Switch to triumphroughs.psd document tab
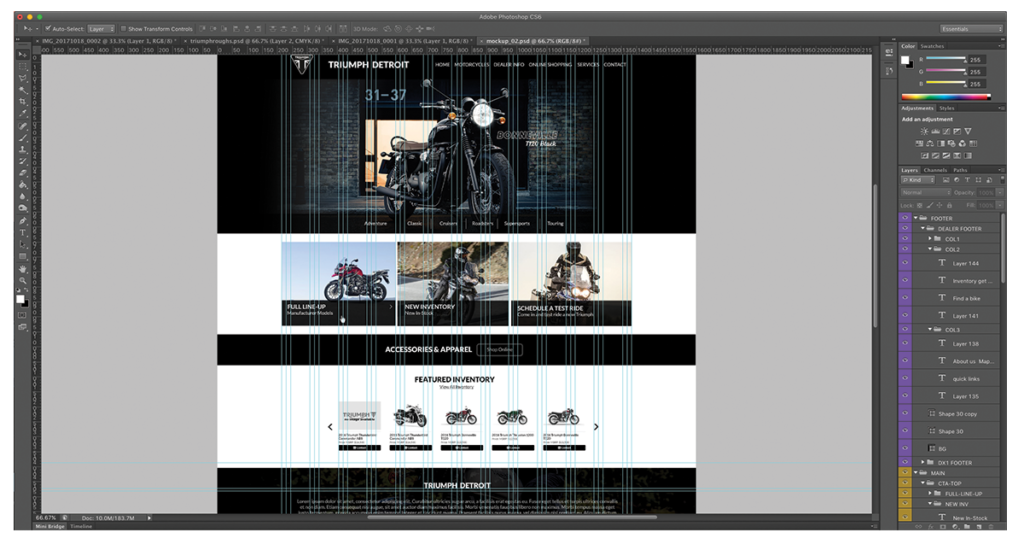 coord(256,41)
